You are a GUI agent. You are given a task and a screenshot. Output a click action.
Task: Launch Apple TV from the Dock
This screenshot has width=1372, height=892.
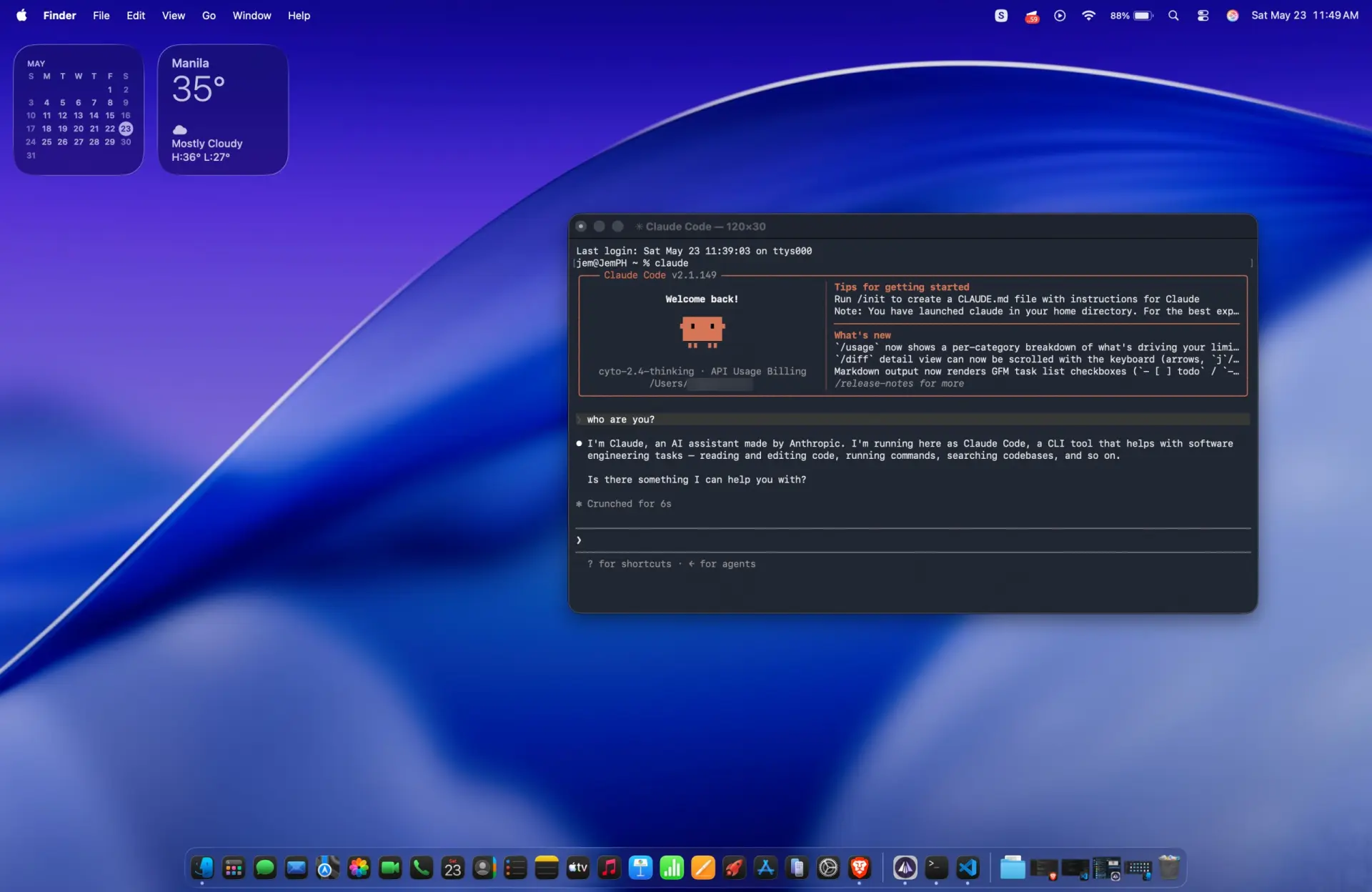577,868
